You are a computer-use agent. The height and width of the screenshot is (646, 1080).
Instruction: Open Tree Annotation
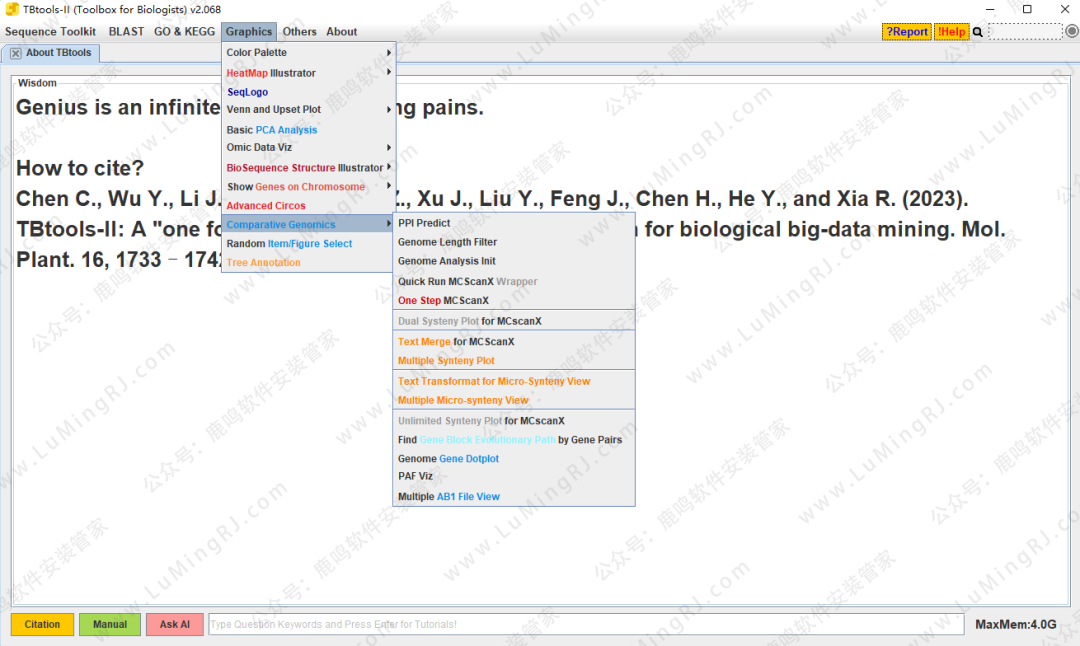(308, 262)
